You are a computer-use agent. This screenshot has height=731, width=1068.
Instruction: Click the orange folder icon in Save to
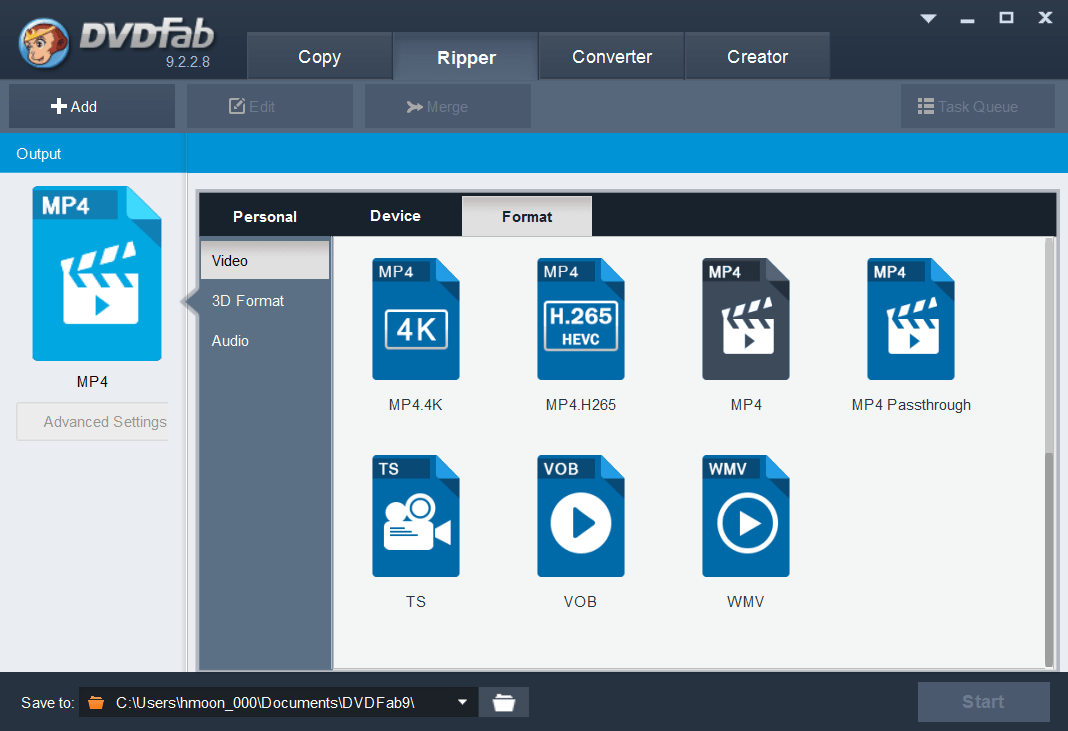coord(96,702)
